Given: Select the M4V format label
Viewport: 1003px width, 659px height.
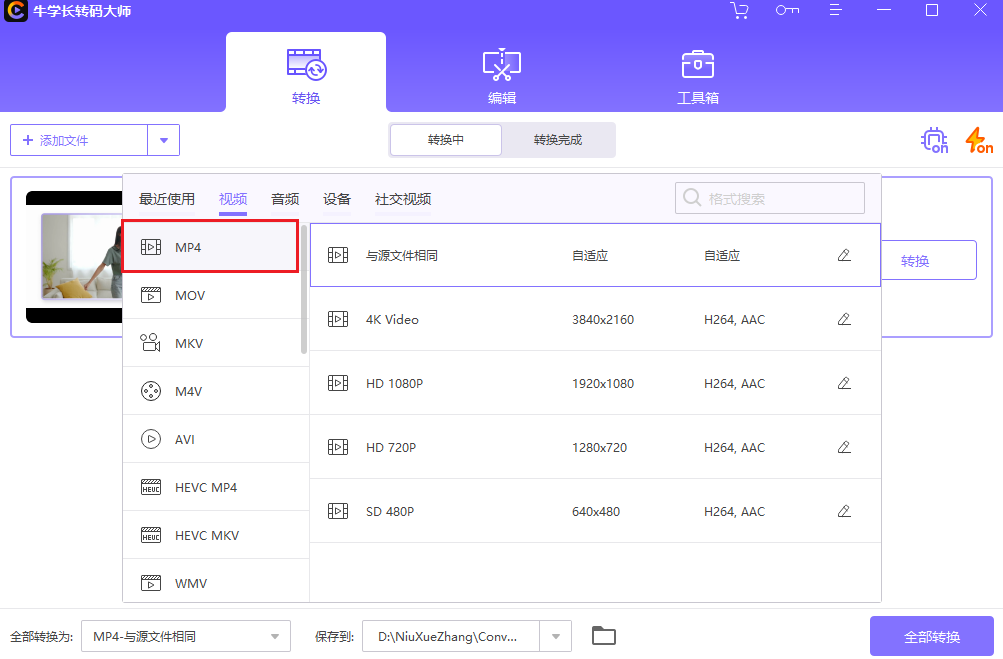Looking at the screenshot, I should pos(189,392).
